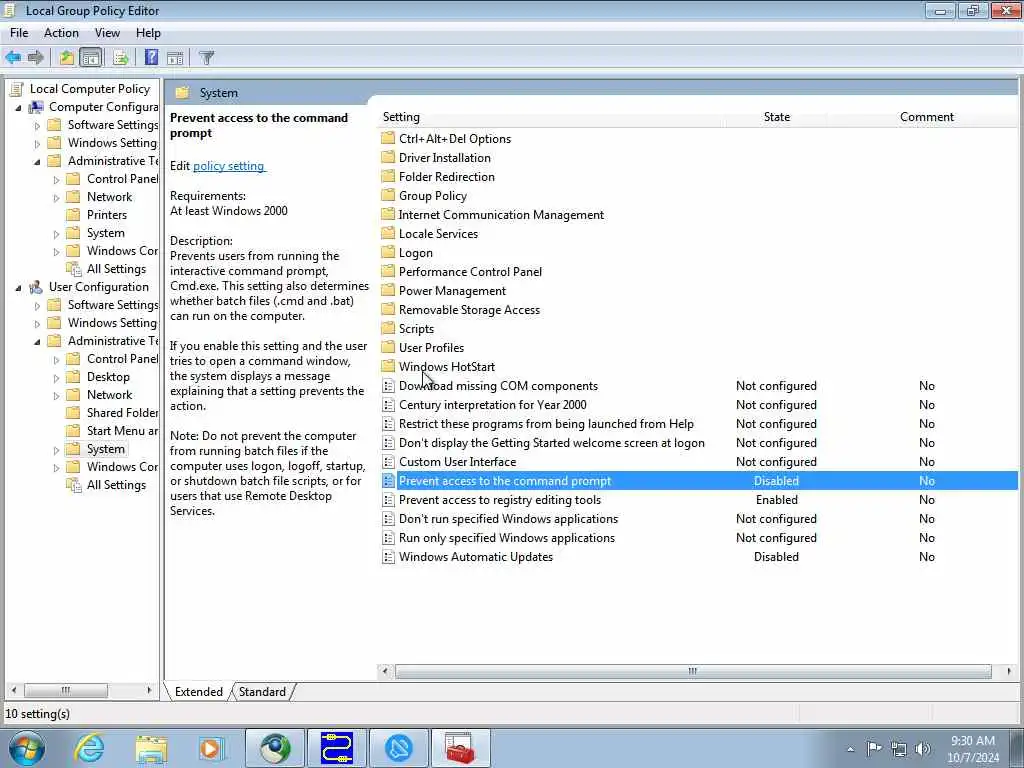
Task: Expand Software Settings under Computer Configuration
Action: pos(37,125)
